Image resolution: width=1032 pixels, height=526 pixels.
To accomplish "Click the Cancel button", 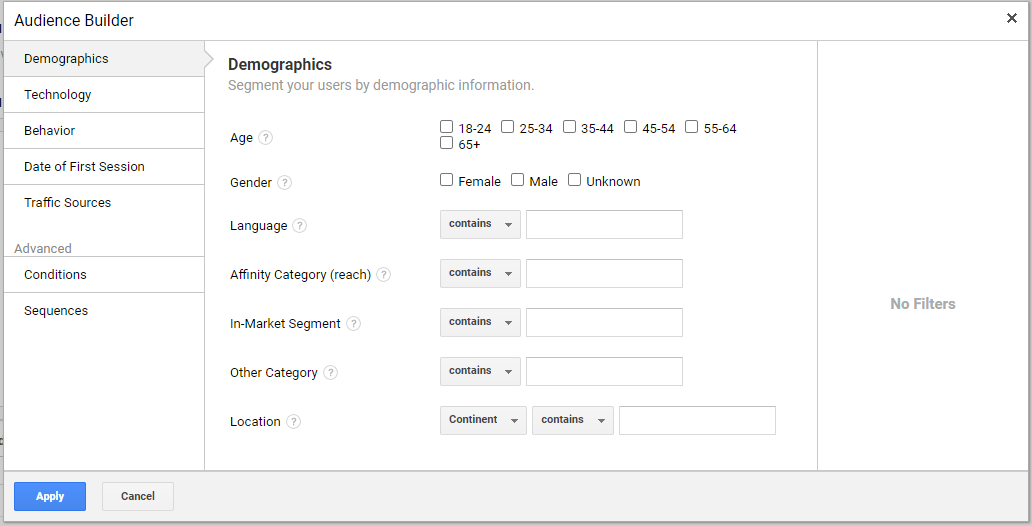I will click(x=138, y=497).
